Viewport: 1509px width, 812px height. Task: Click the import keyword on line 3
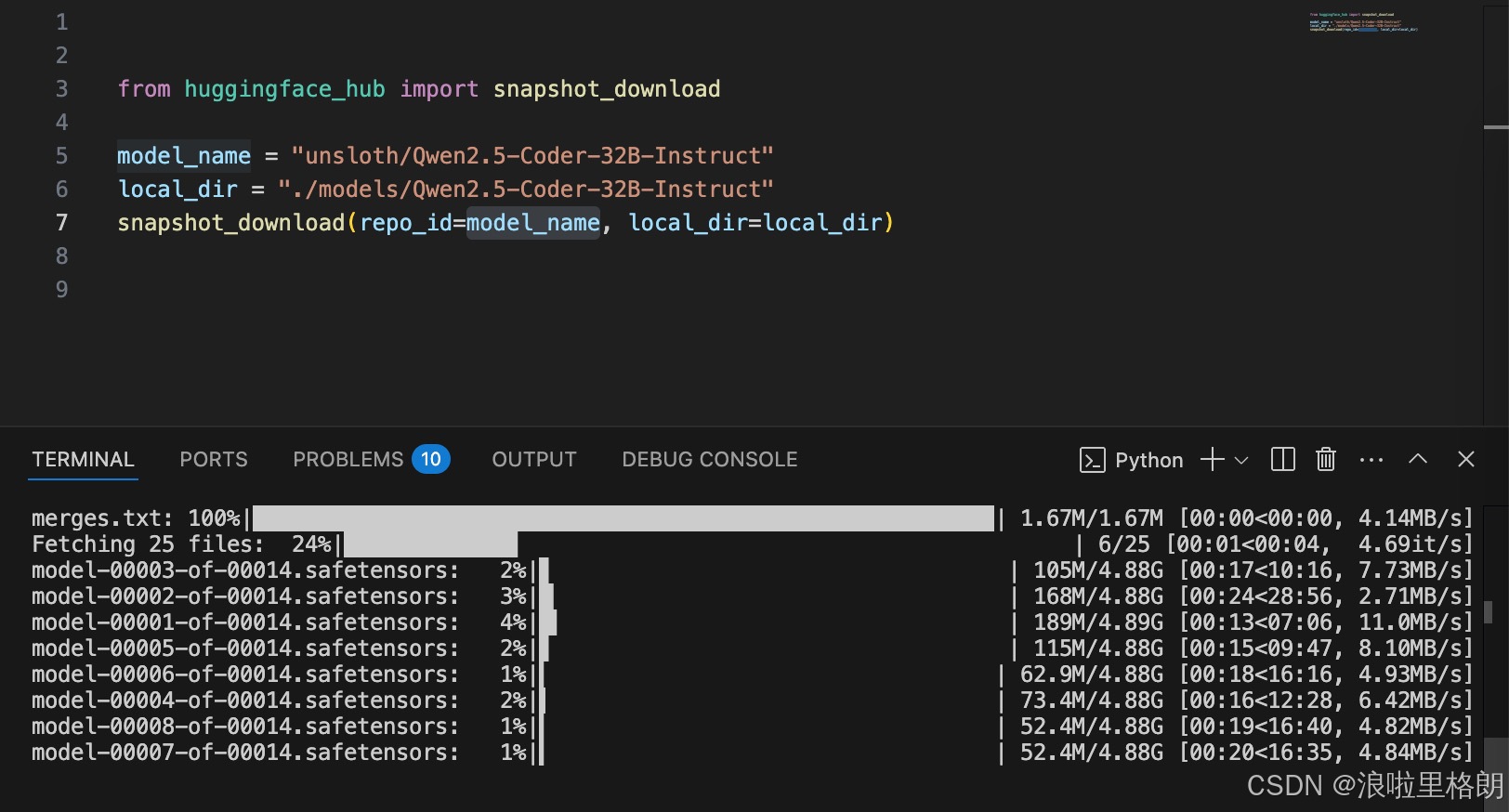click(x=440, y=89)
